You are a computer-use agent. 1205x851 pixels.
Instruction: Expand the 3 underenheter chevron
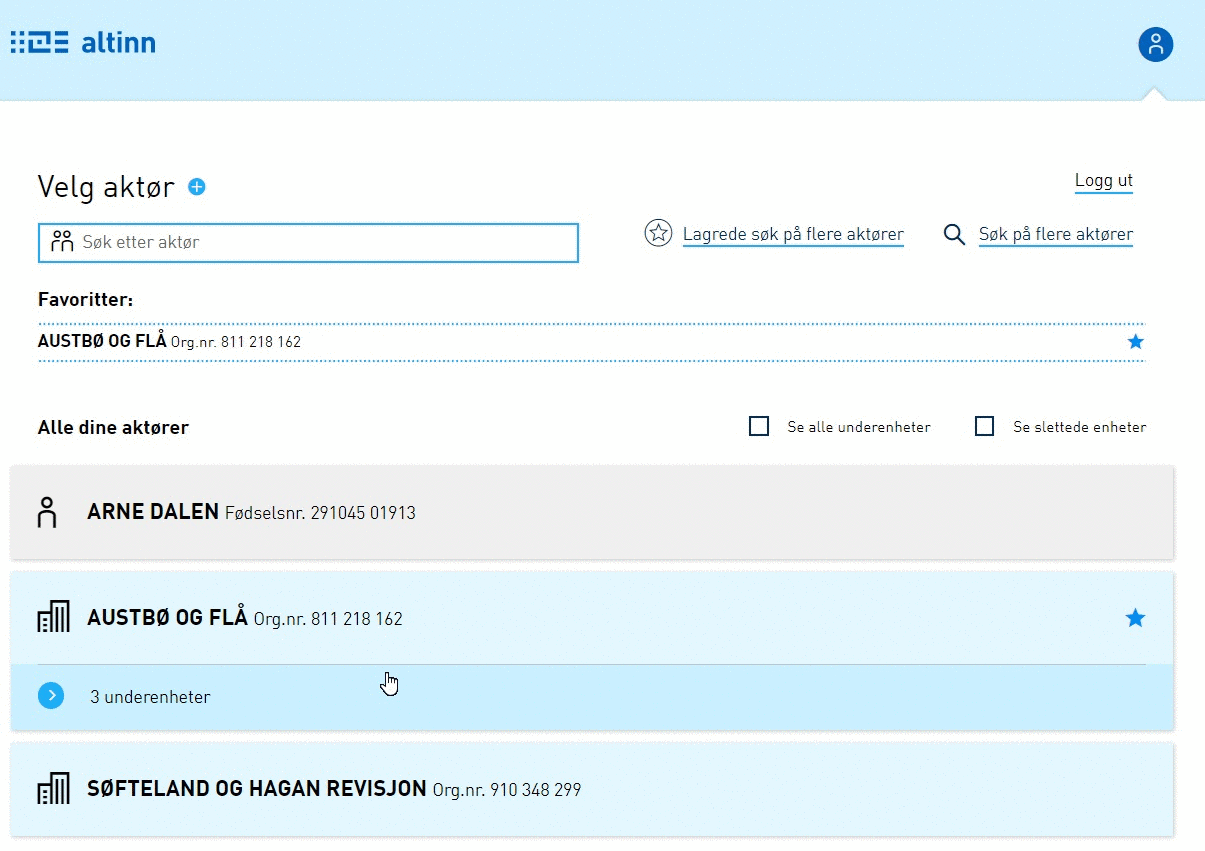[51, 696]
